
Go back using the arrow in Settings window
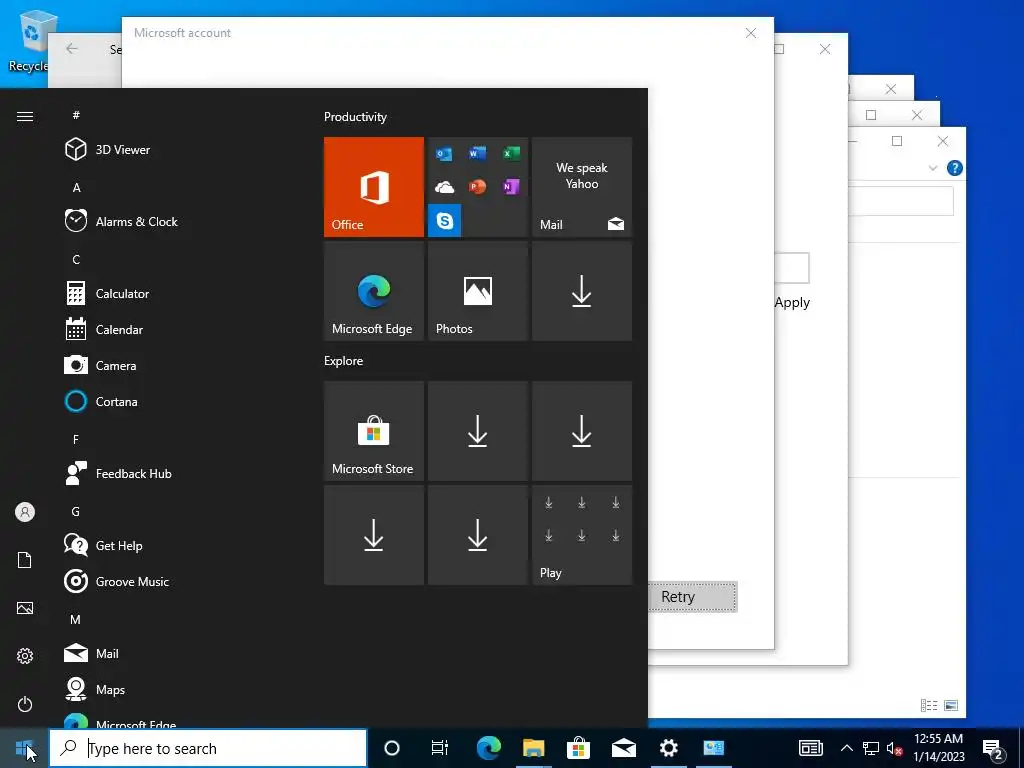tap(72, 48)
